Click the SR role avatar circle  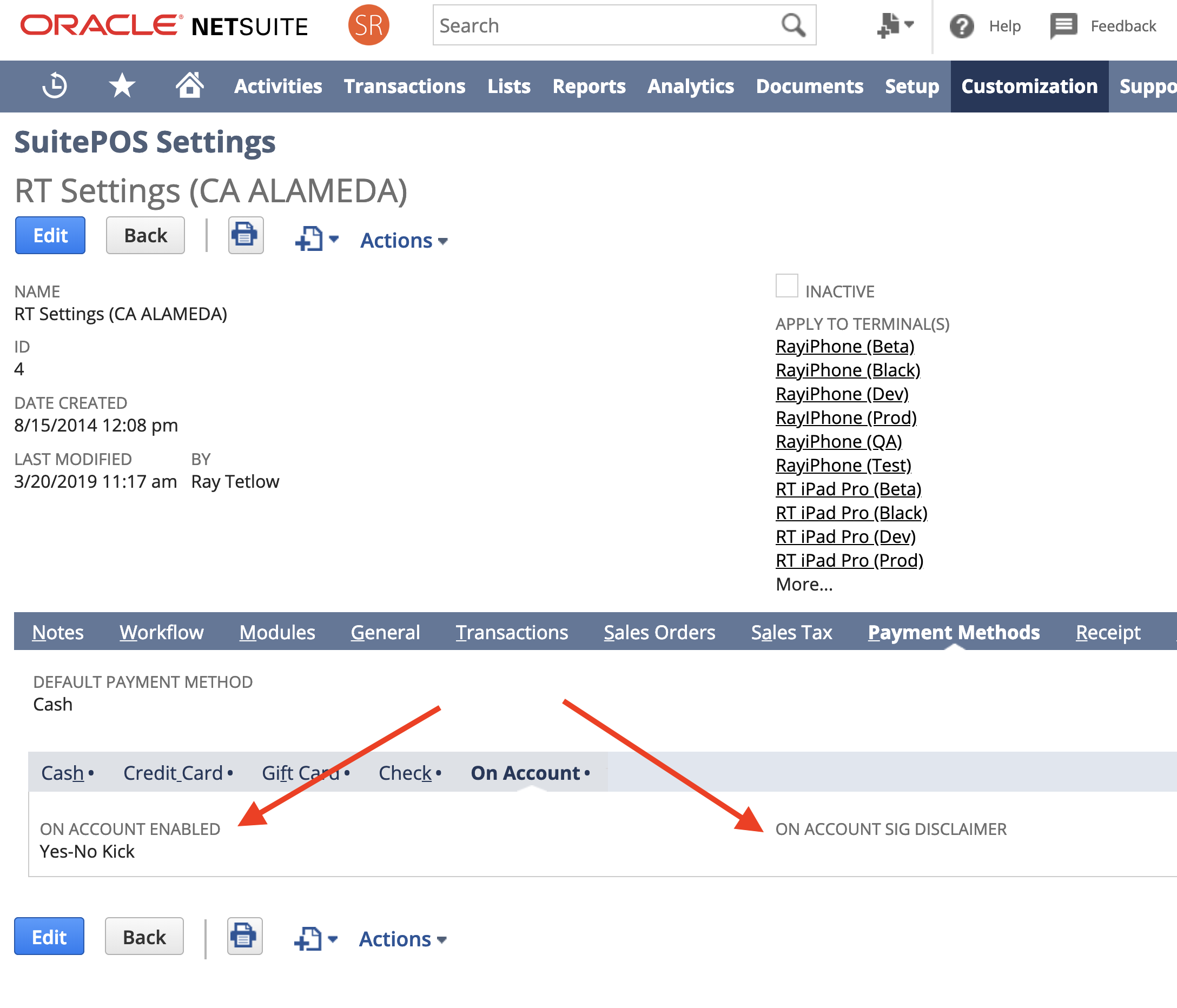point(368,25)
